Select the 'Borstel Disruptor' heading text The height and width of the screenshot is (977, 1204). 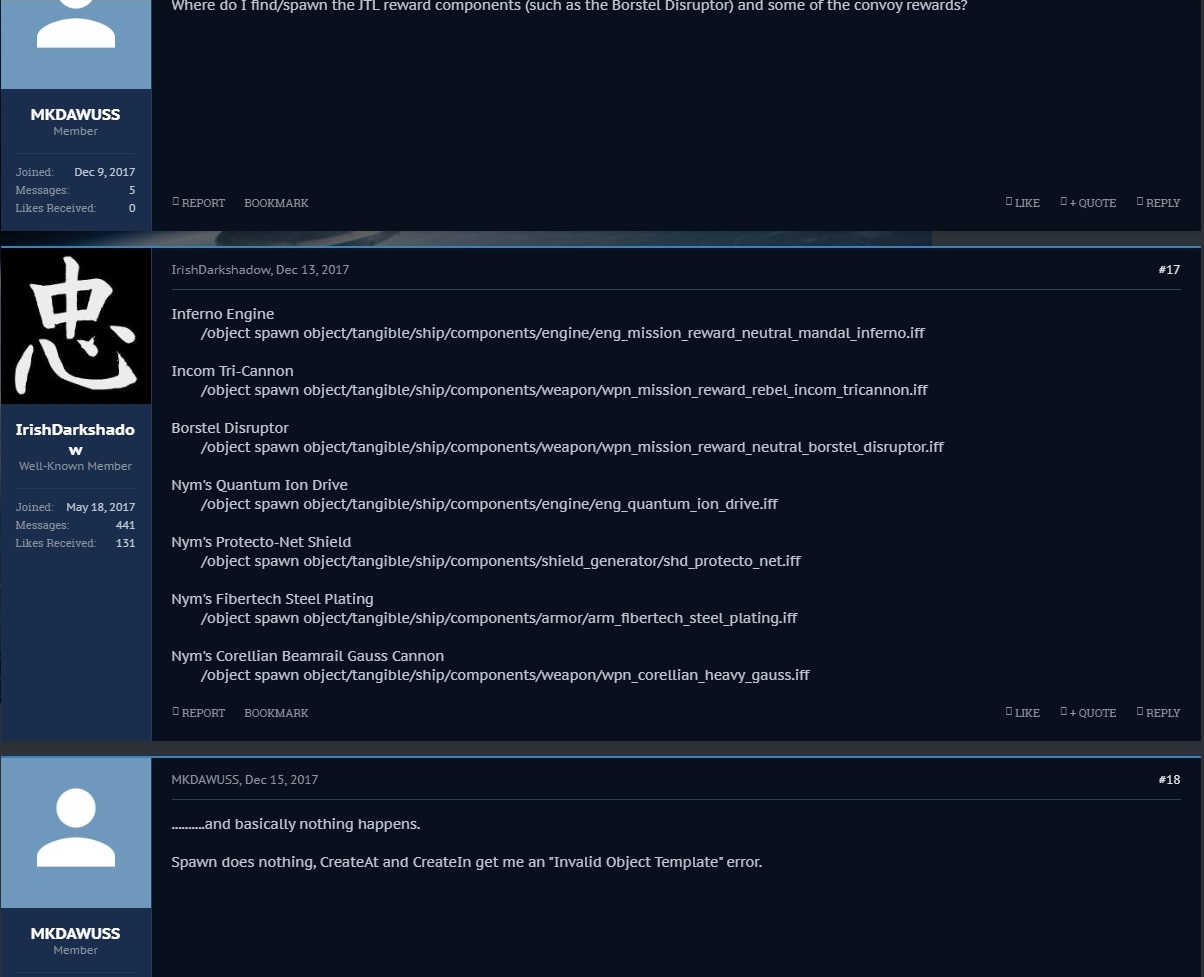[x=230, y=428]
